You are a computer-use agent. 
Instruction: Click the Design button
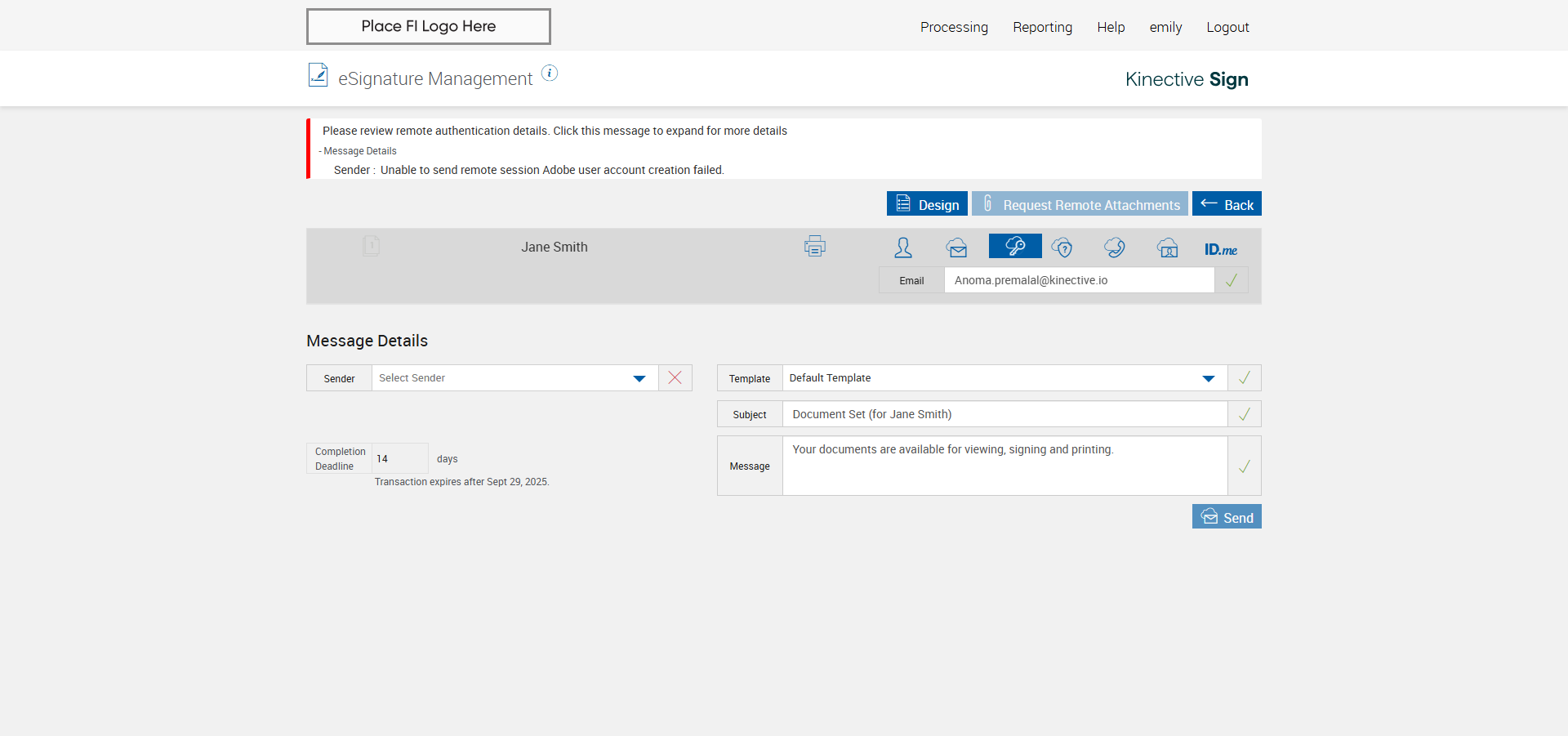pyautogui.click(x=927, y=203)
